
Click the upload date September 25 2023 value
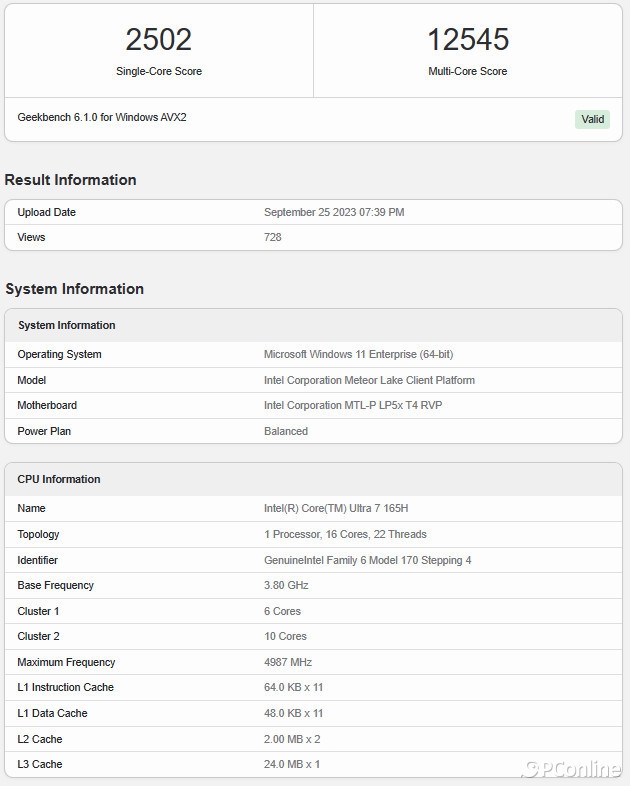tap(334, 212)
